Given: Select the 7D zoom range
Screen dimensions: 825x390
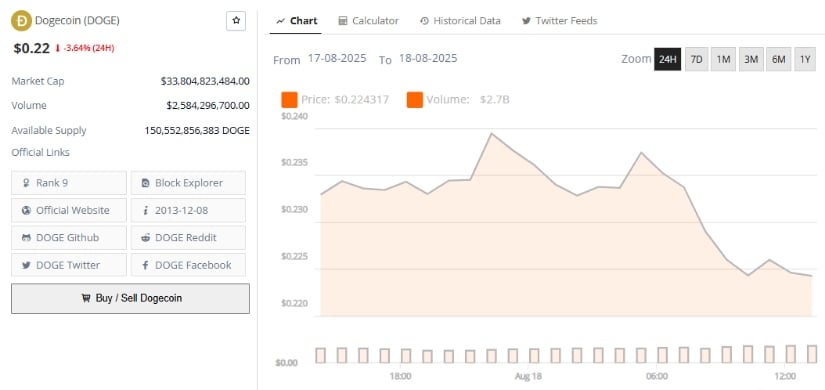Looking at the screenshot, I should [x=696, y=59].
